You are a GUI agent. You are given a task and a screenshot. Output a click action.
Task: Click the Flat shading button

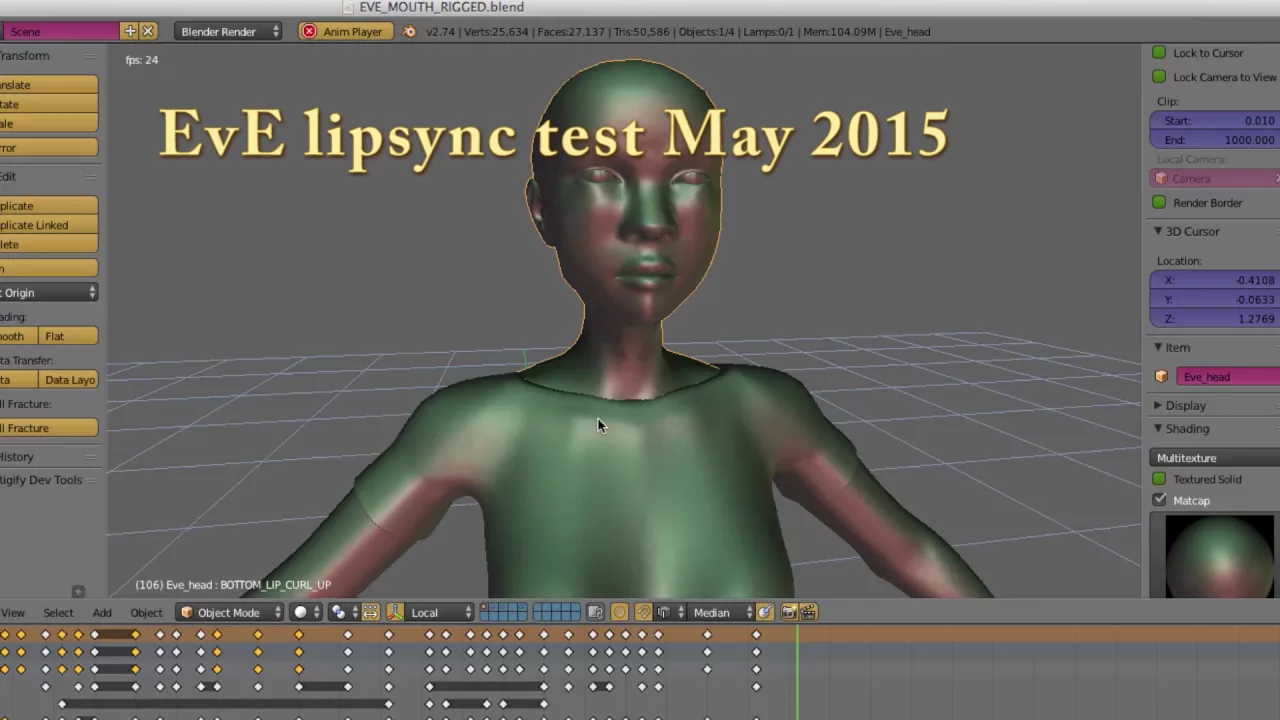coord(68,336)
